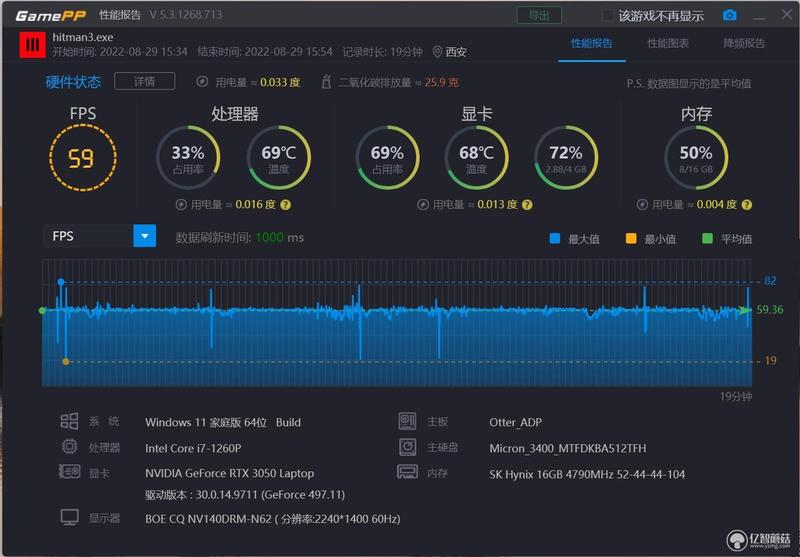Select the FPS combo box field
Viewport: 800px width, 557px height.
tap(99, 236)
